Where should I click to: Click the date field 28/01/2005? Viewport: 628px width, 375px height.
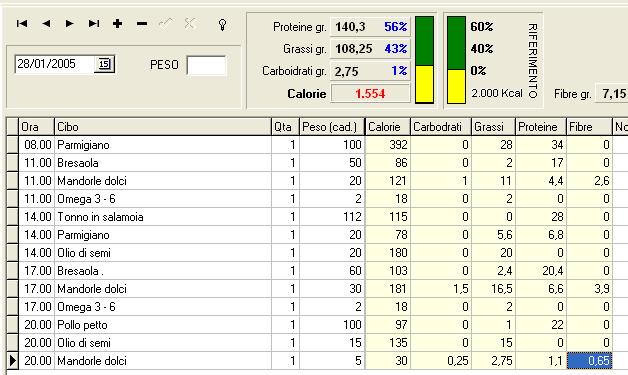pyautogui.click(x=54, y=64)
